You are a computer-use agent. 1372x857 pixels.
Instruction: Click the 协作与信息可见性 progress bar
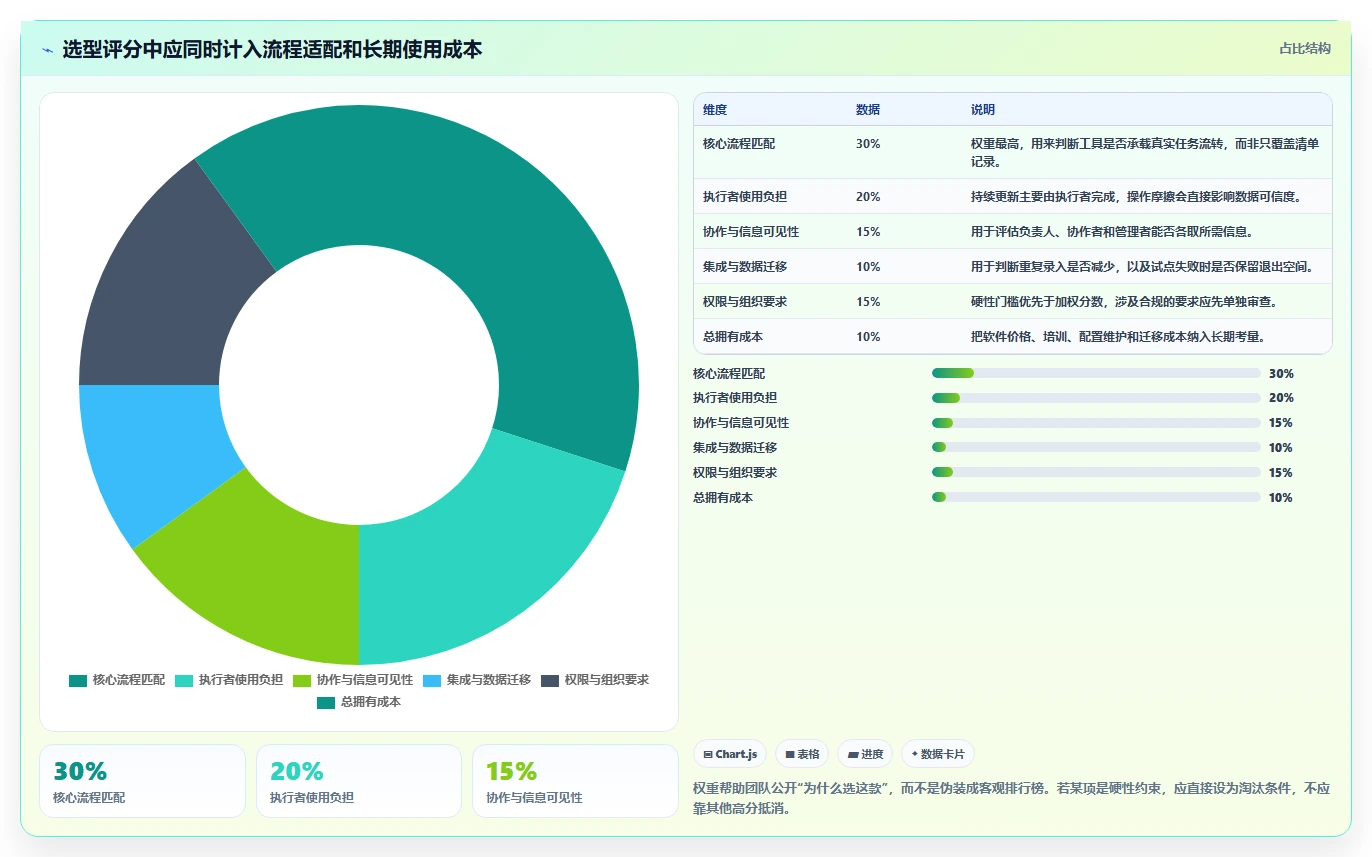(x=1096, y=423)
